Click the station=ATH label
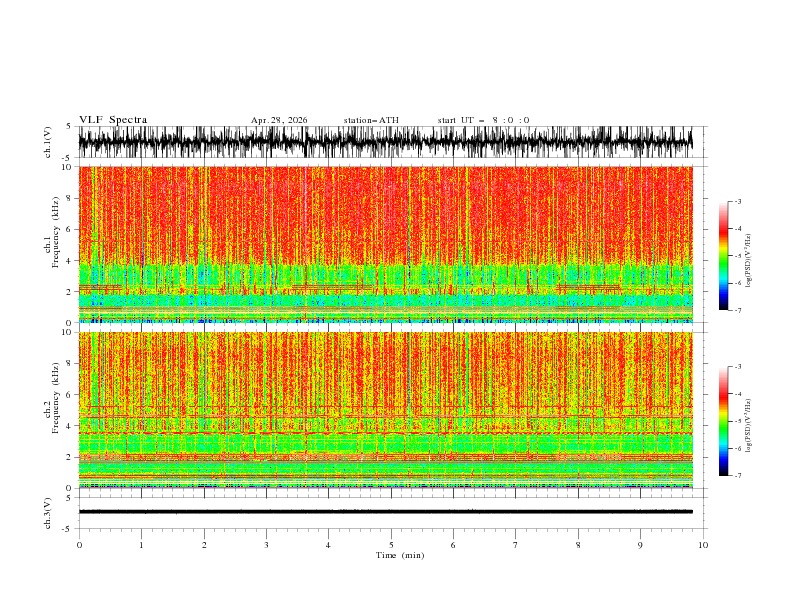 point(371,120)
